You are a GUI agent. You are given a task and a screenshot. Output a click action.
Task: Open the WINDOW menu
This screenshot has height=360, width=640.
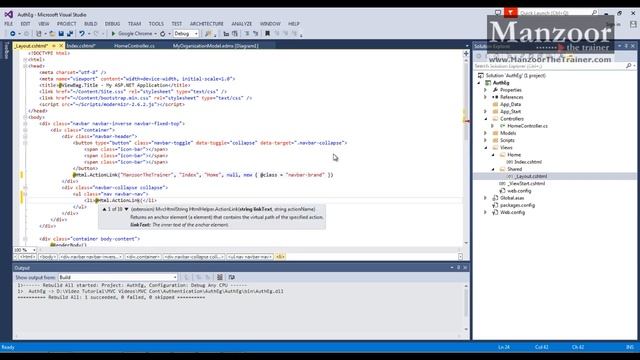tap(270, 24)
